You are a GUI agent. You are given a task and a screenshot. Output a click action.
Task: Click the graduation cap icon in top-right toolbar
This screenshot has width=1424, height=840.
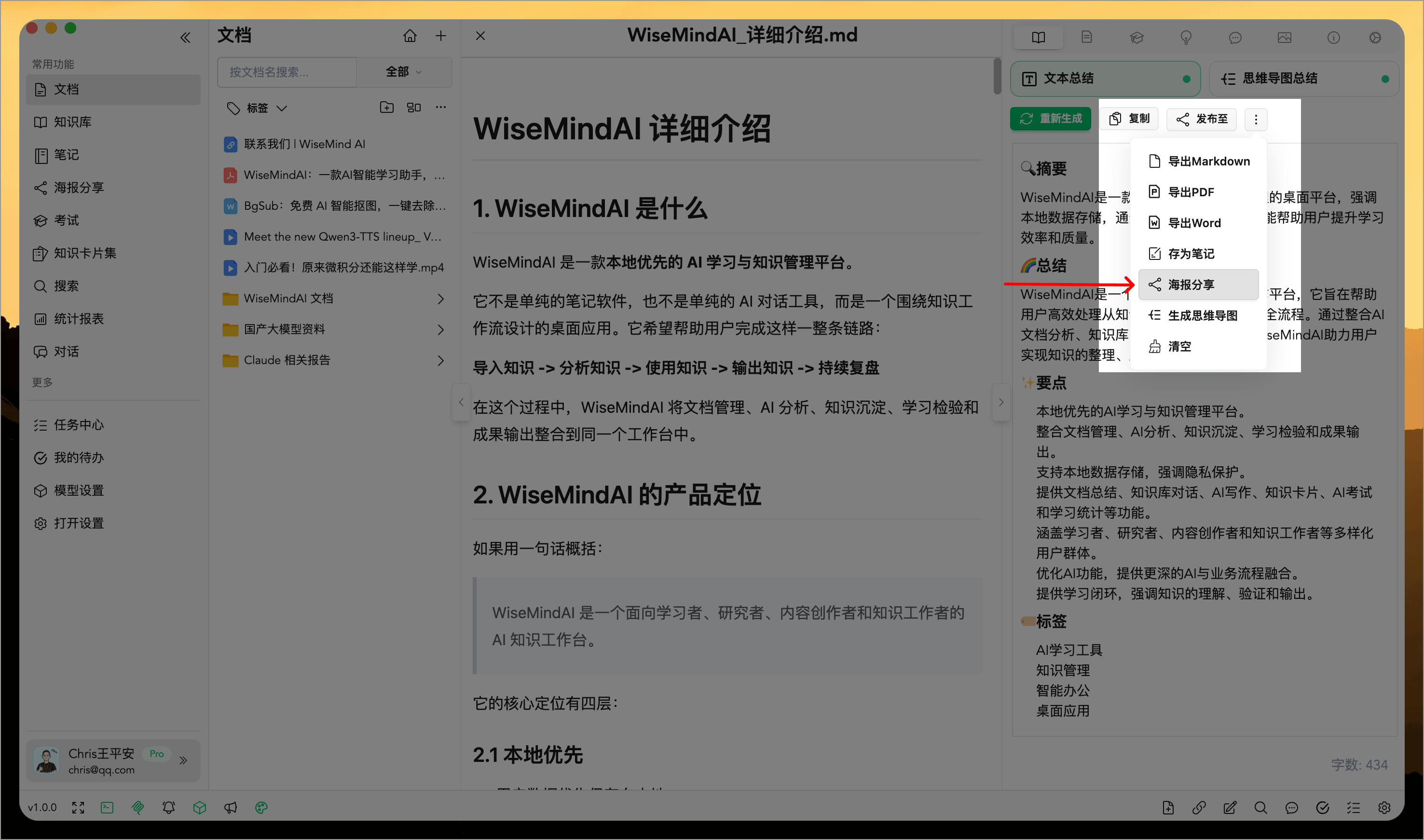click(1137, 37)
